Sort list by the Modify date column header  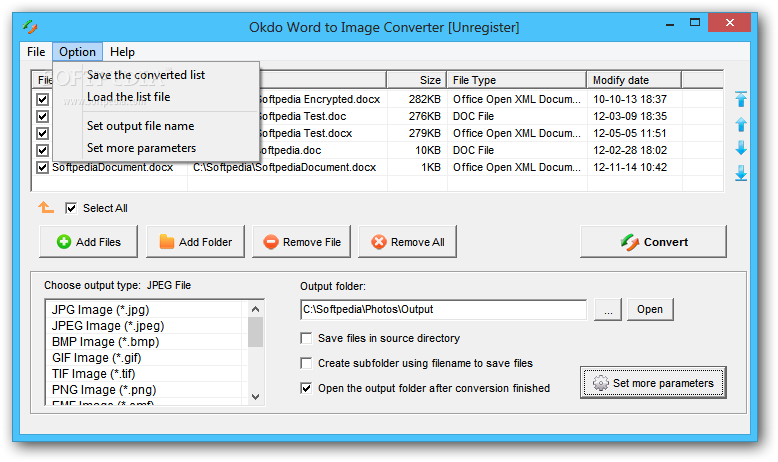click(634, 80)
